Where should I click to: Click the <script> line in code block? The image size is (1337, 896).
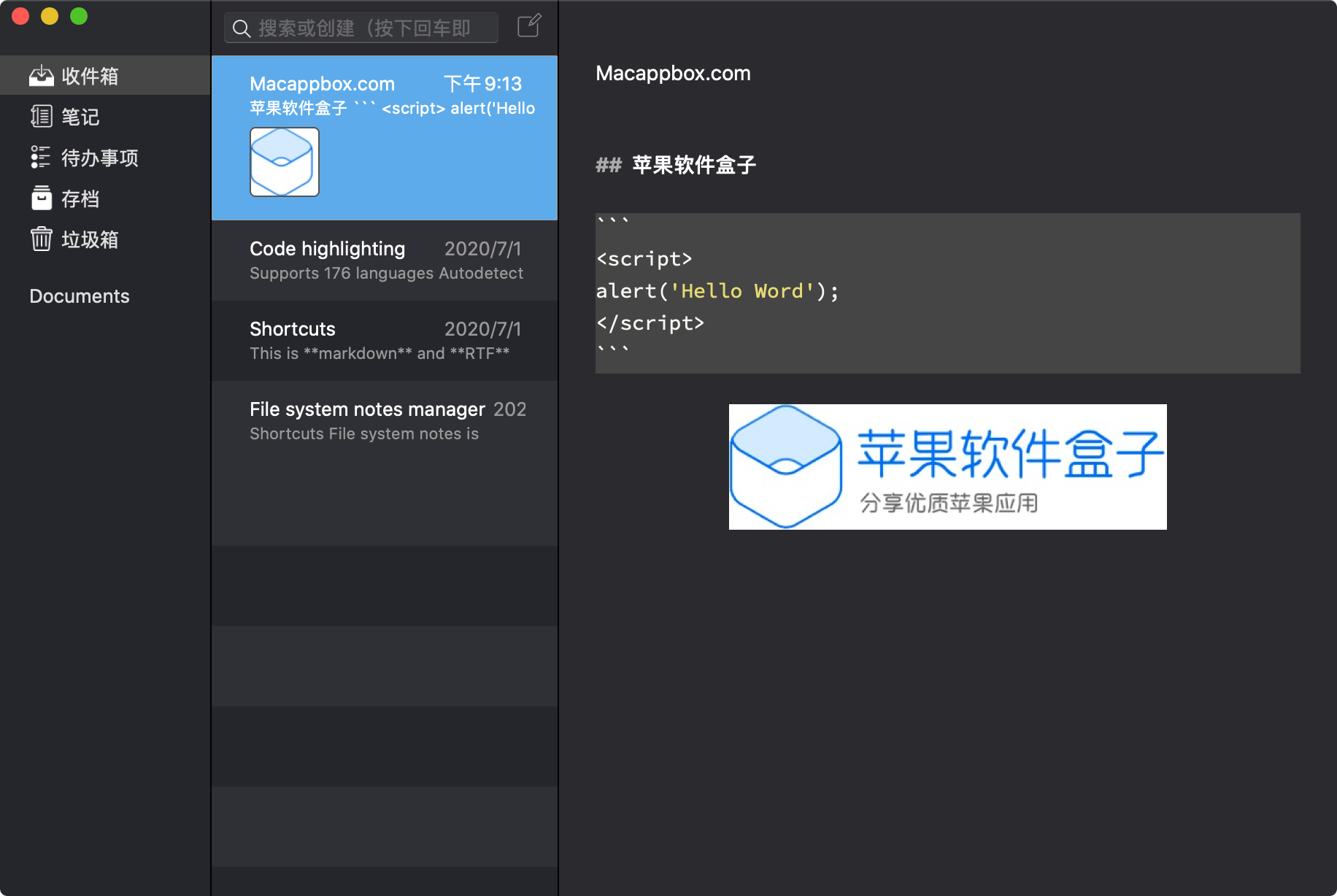tap(644, 259)
